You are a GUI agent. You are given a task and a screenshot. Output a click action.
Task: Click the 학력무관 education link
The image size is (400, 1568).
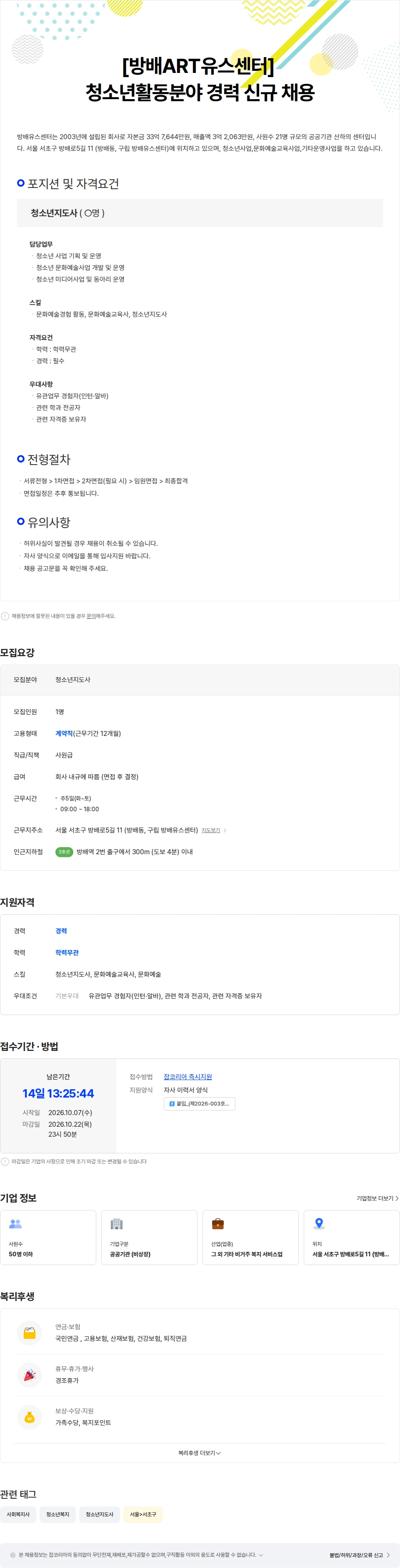tap(67, 953)
